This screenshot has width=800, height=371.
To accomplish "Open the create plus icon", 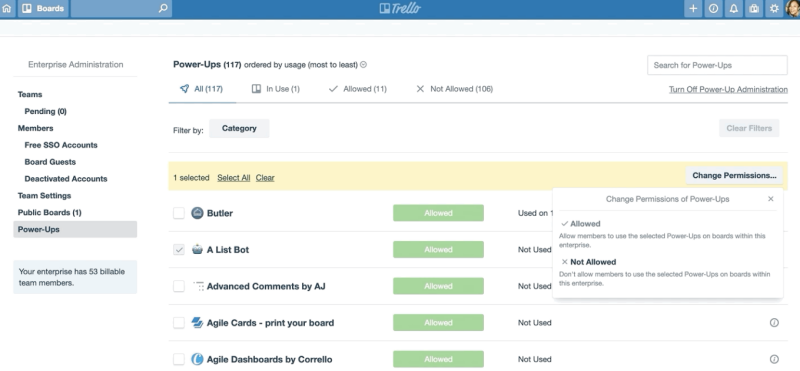I will click(693, 9).
